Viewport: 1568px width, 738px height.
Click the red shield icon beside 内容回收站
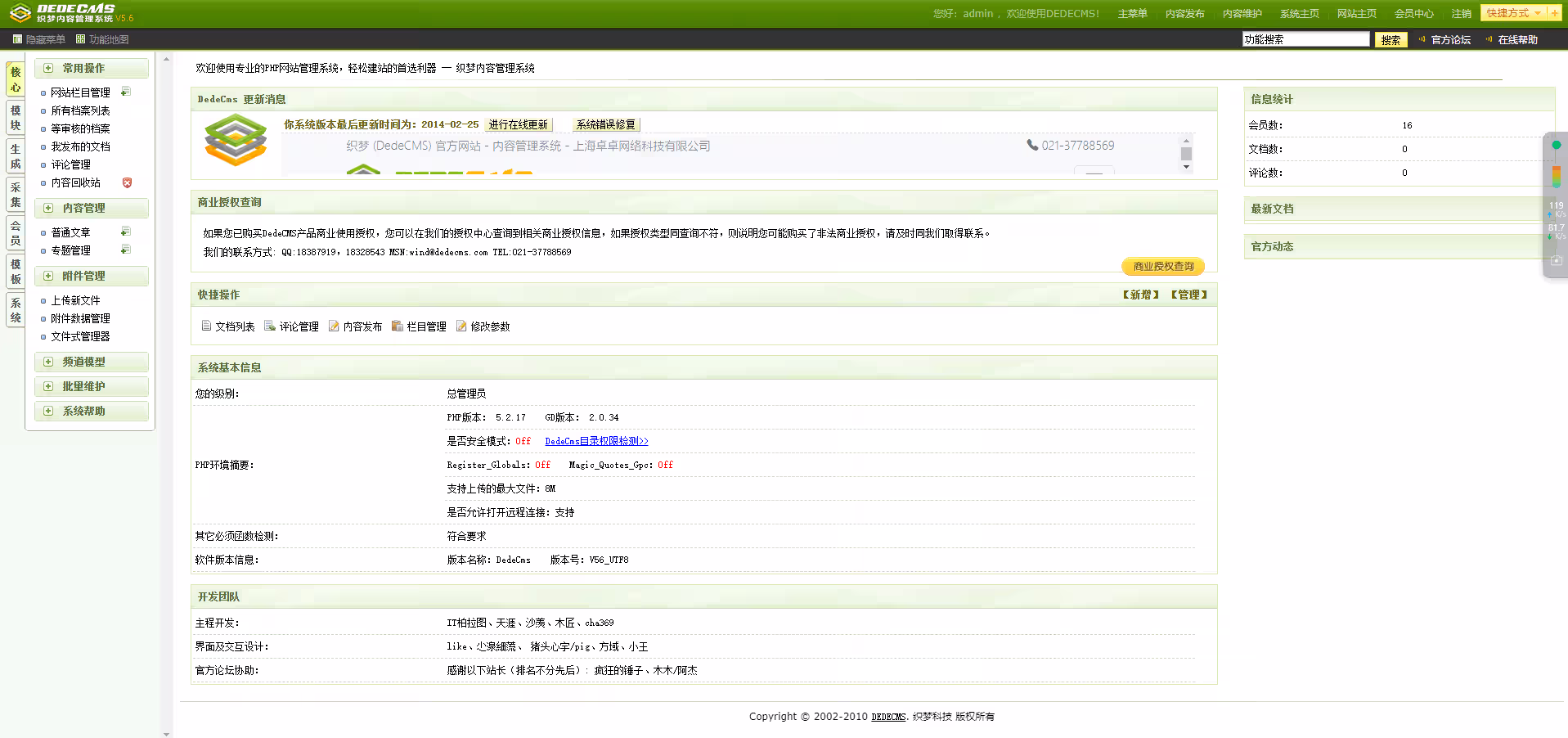point(127,182)
